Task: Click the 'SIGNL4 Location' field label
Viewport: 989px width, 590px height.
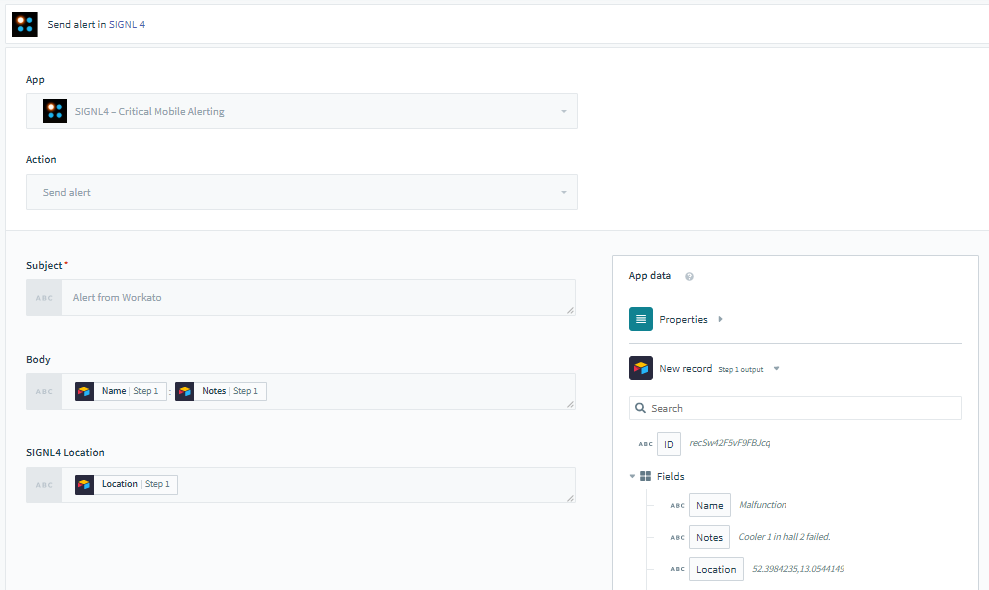Action: tap(65, 452)
